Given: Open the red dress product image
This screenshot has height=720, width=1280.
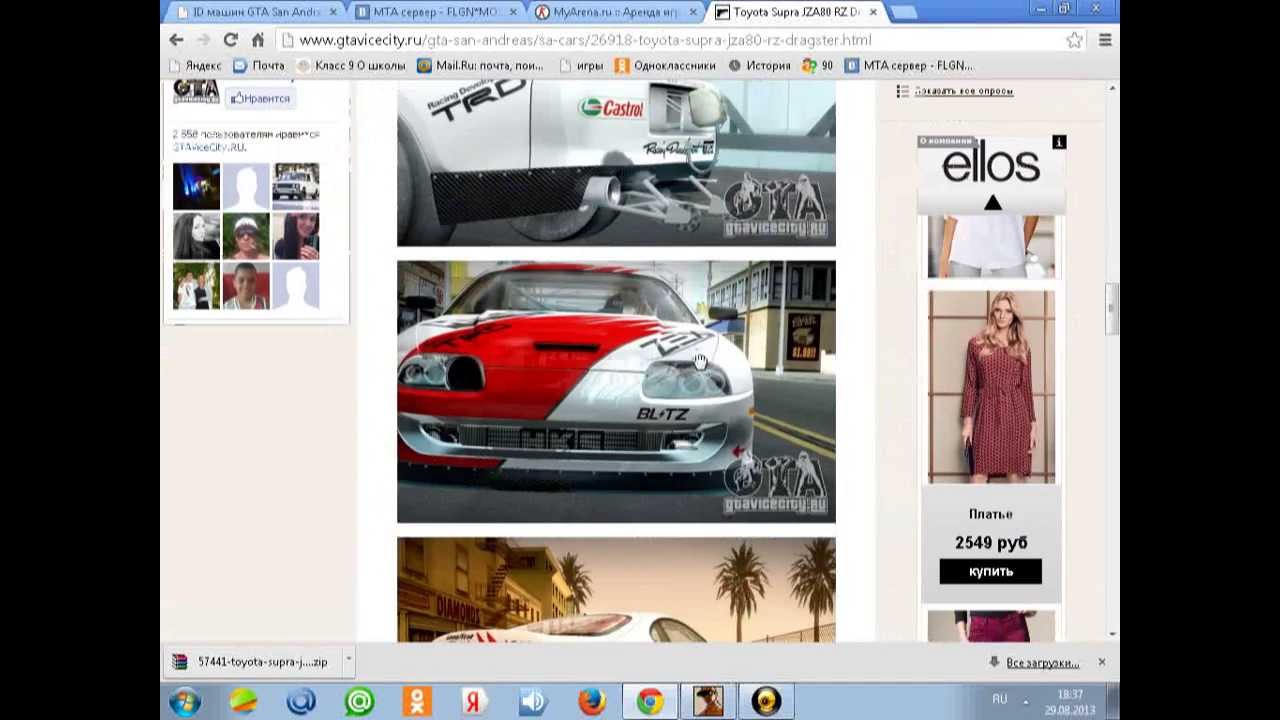Looking at the screenshot, I should tap(991, 387).
